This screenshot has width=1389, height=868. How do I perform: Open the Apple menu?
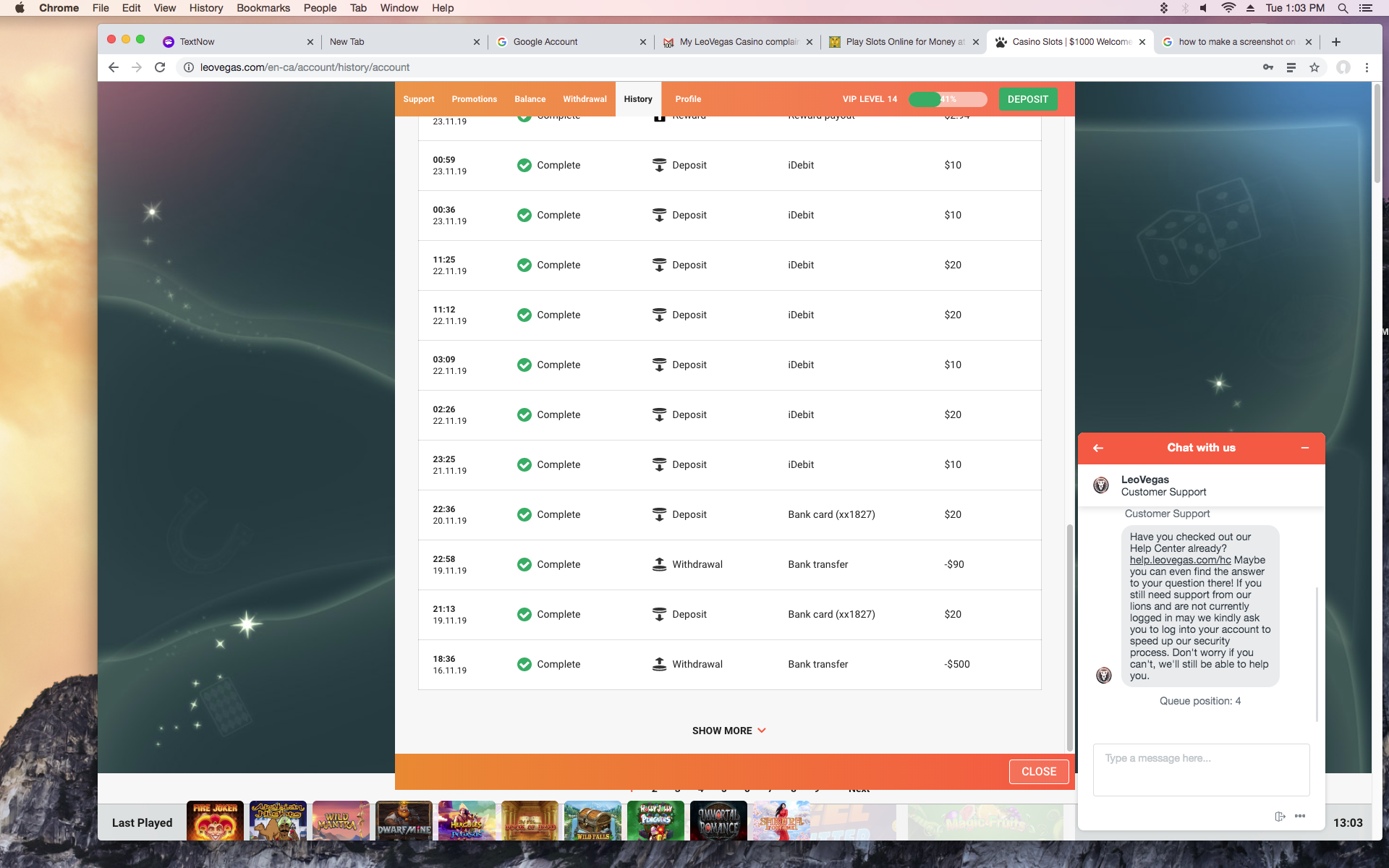pos(20,8)
